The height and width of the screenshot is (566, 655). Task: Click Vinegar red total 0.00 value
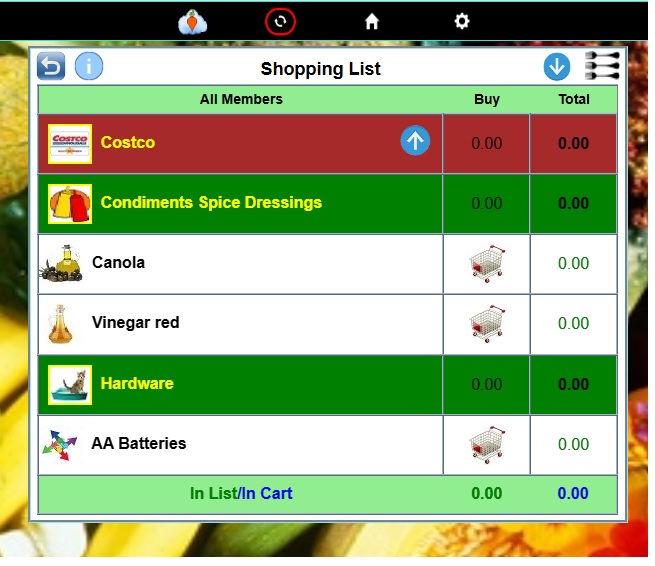tap(574, 323)
